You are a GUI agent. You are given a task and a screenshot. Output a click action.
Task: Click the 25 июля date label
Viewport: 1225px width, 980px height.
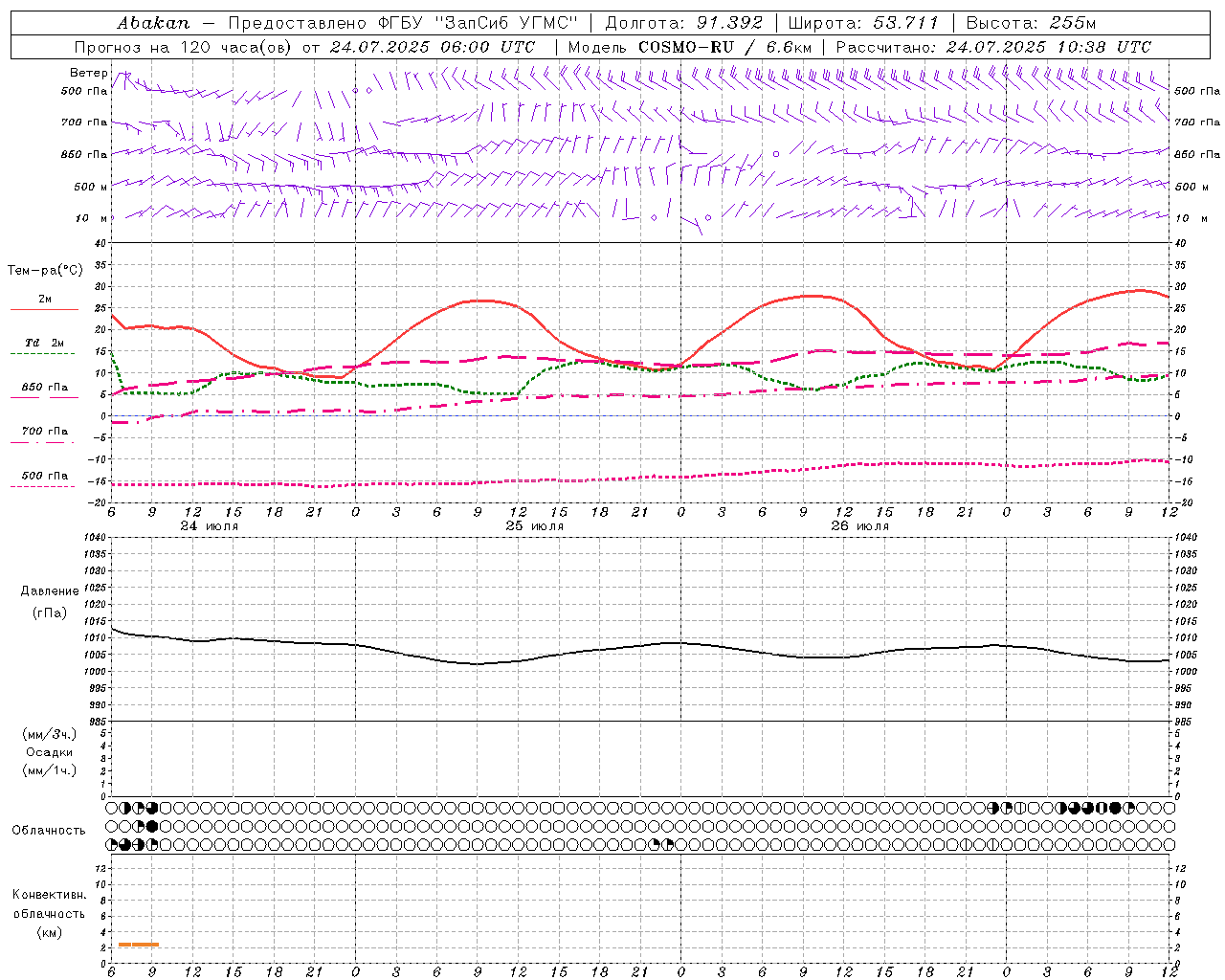(535, 526)
